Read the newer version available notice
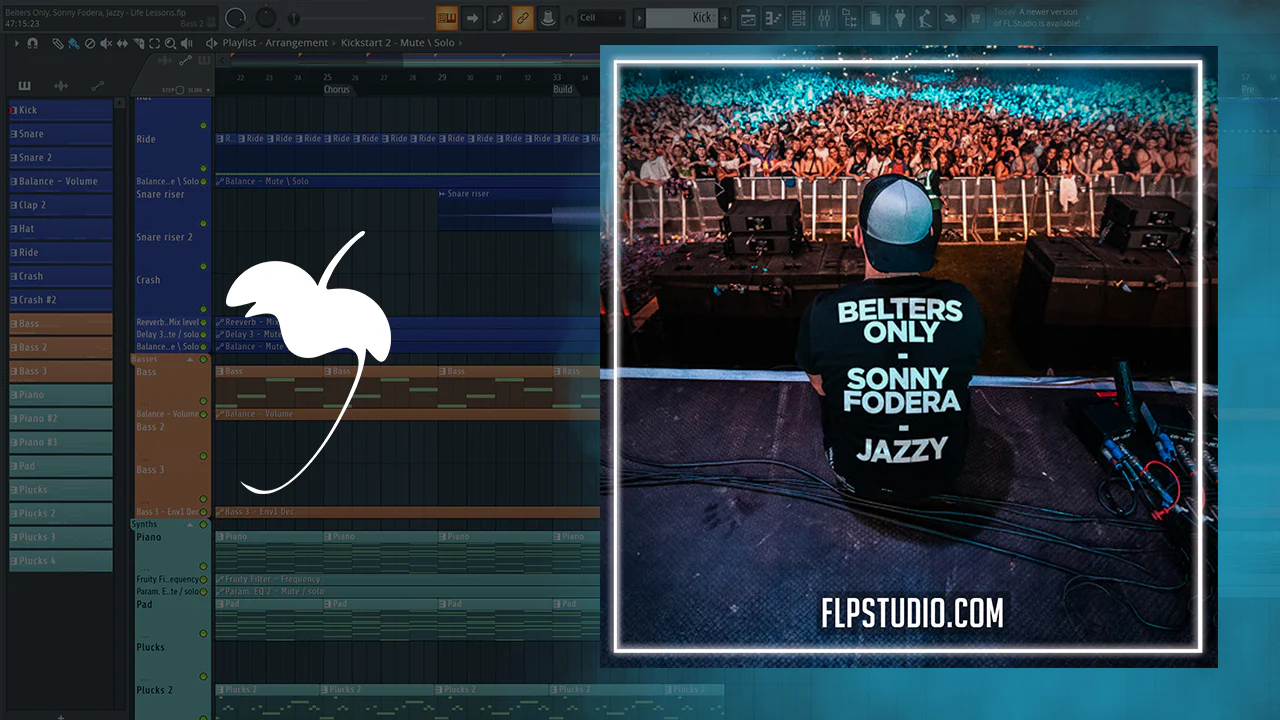The width and height of the screenshot is (1280, 720). point(1037,18)
